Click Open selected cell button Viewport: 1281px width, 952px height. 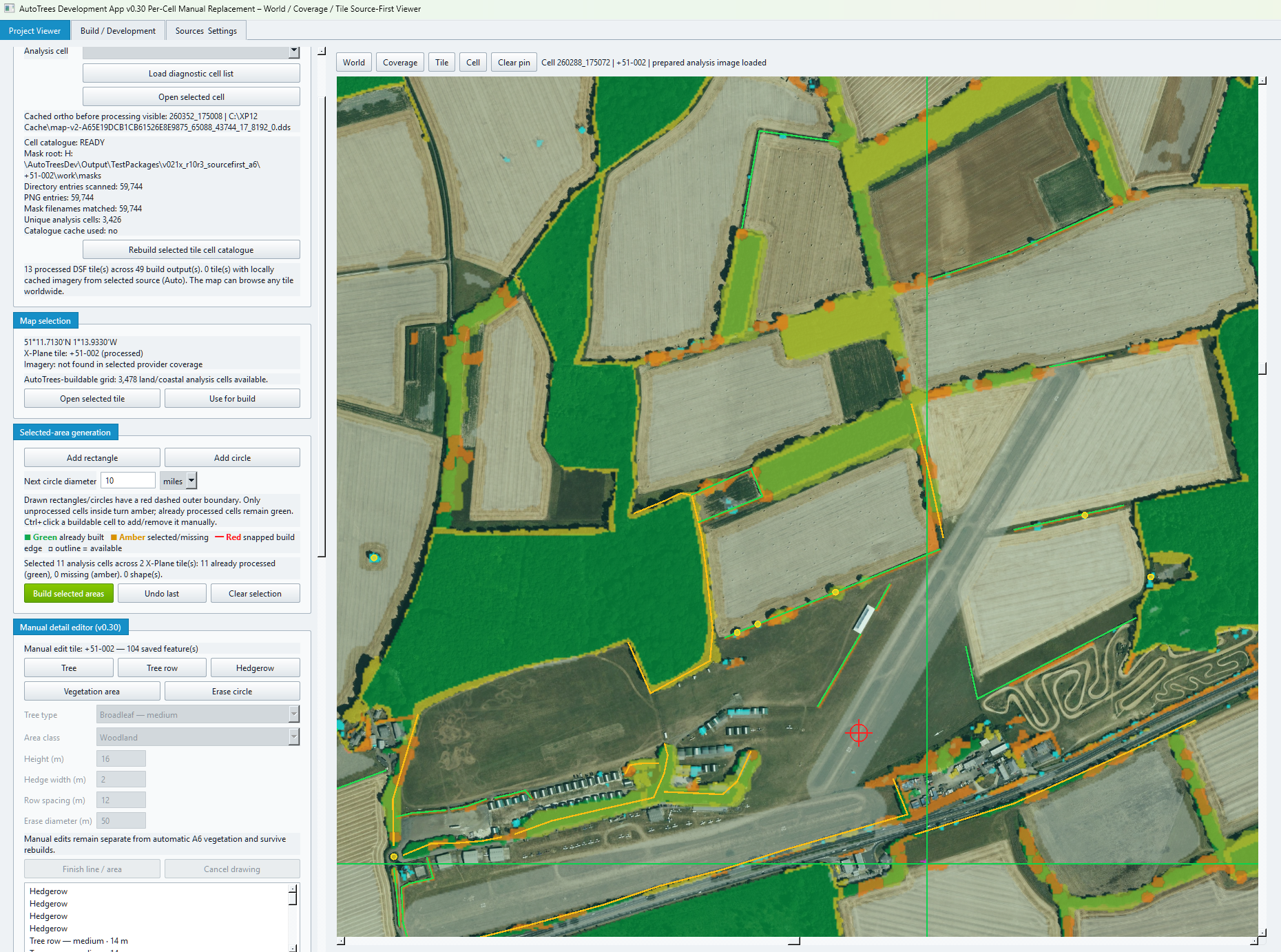coord(191,97)
